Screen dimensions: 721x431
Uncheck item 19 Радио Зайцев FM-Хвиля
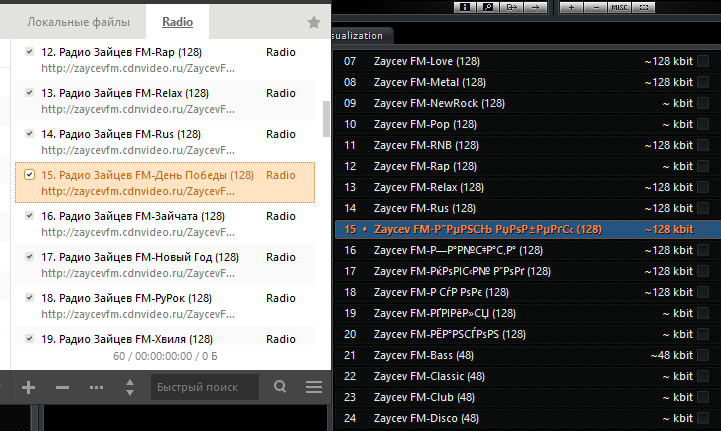click(29, 339)
